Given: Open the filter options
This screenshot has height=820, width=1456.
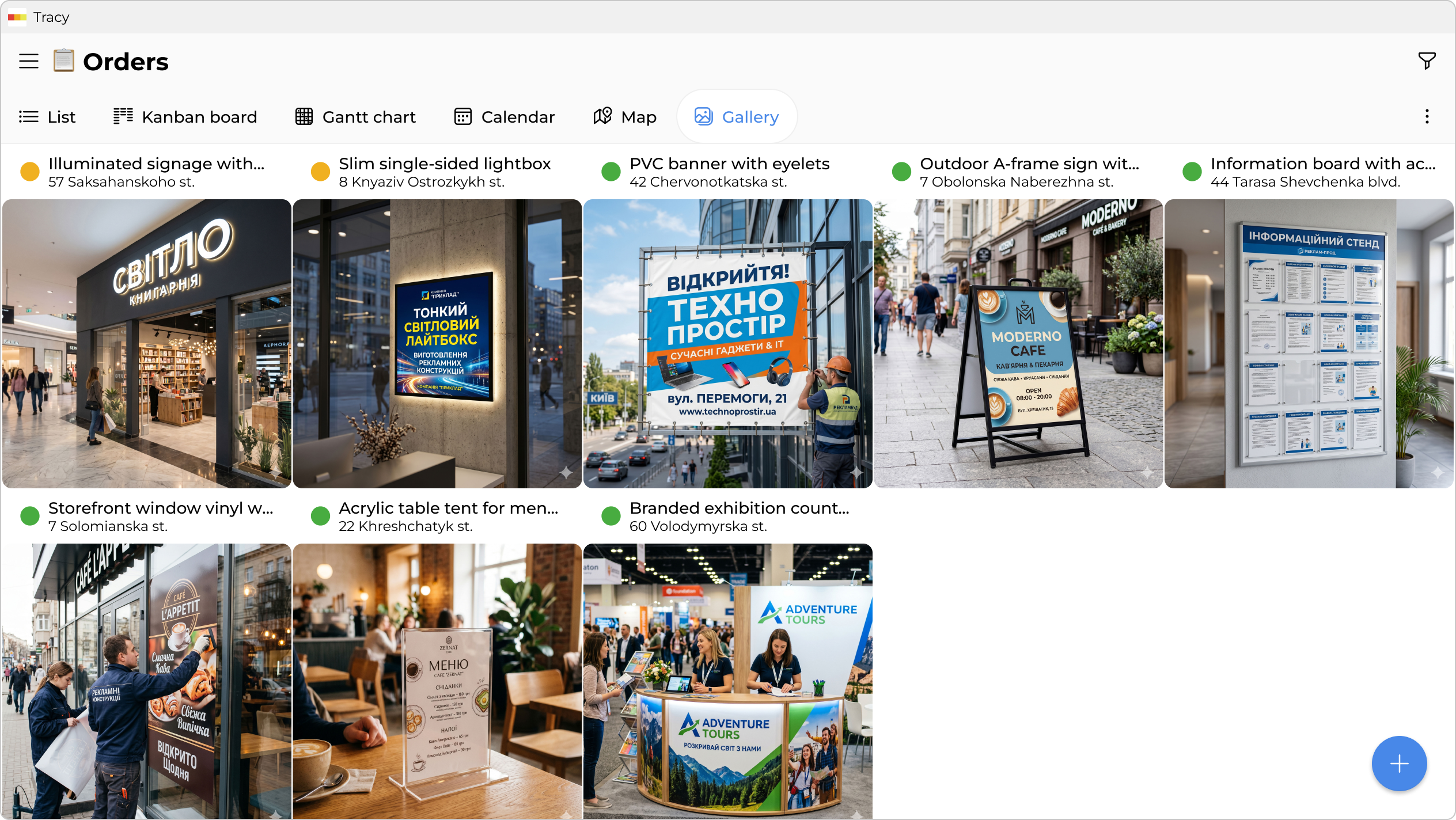Looking at the screenshot, I should (1427, 60).
